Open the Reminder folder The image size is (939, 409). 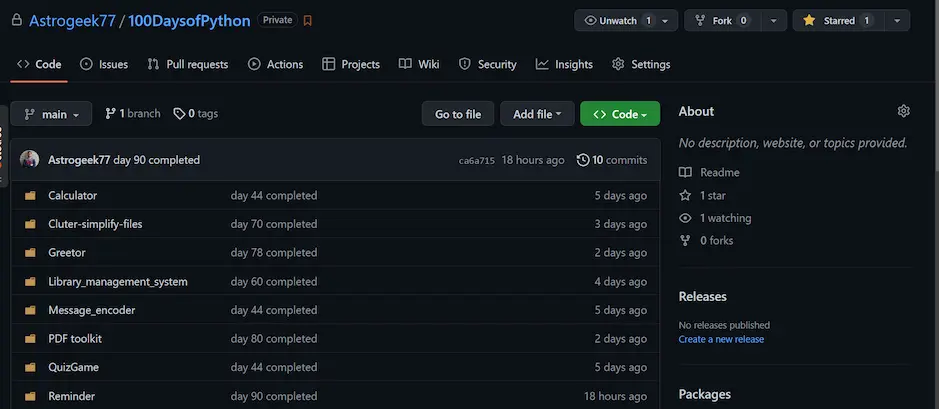pyautogui.click(x=71, y=396)
